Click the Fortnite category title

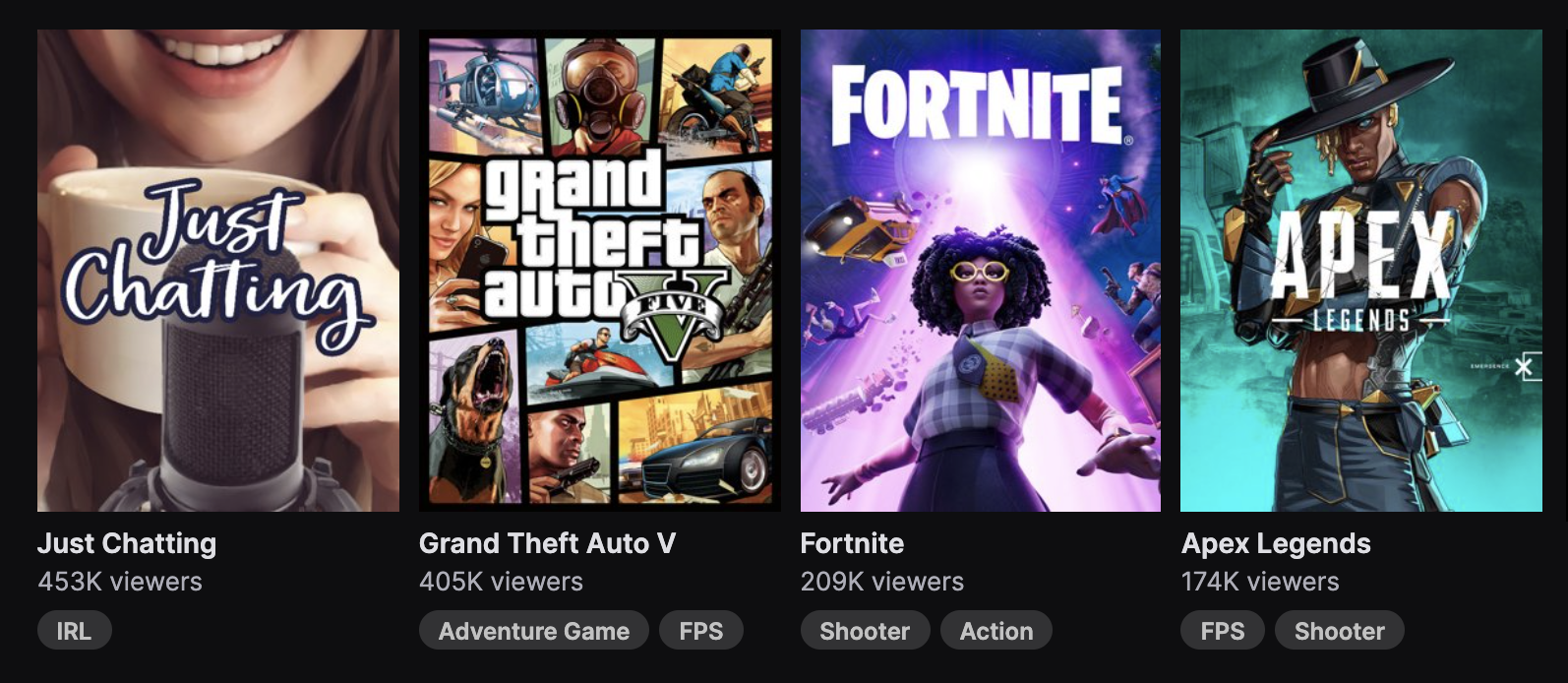point(852,543)
